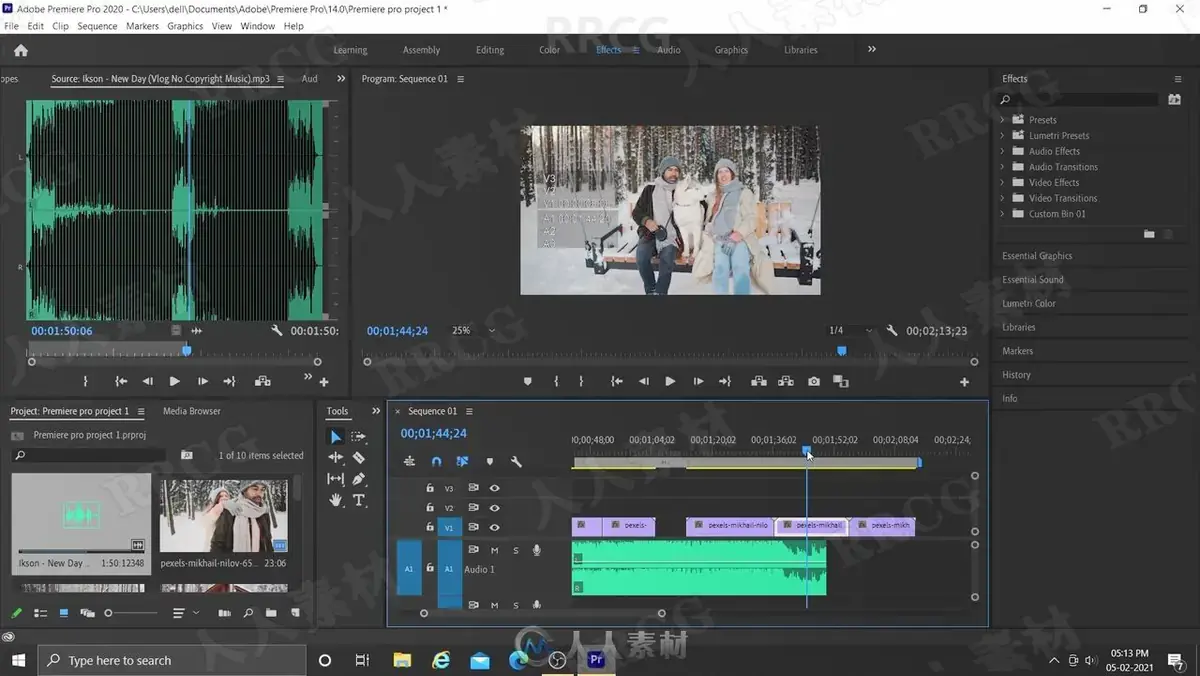
Task: Select the Ripple Edit tool
Action: (336, 458)
